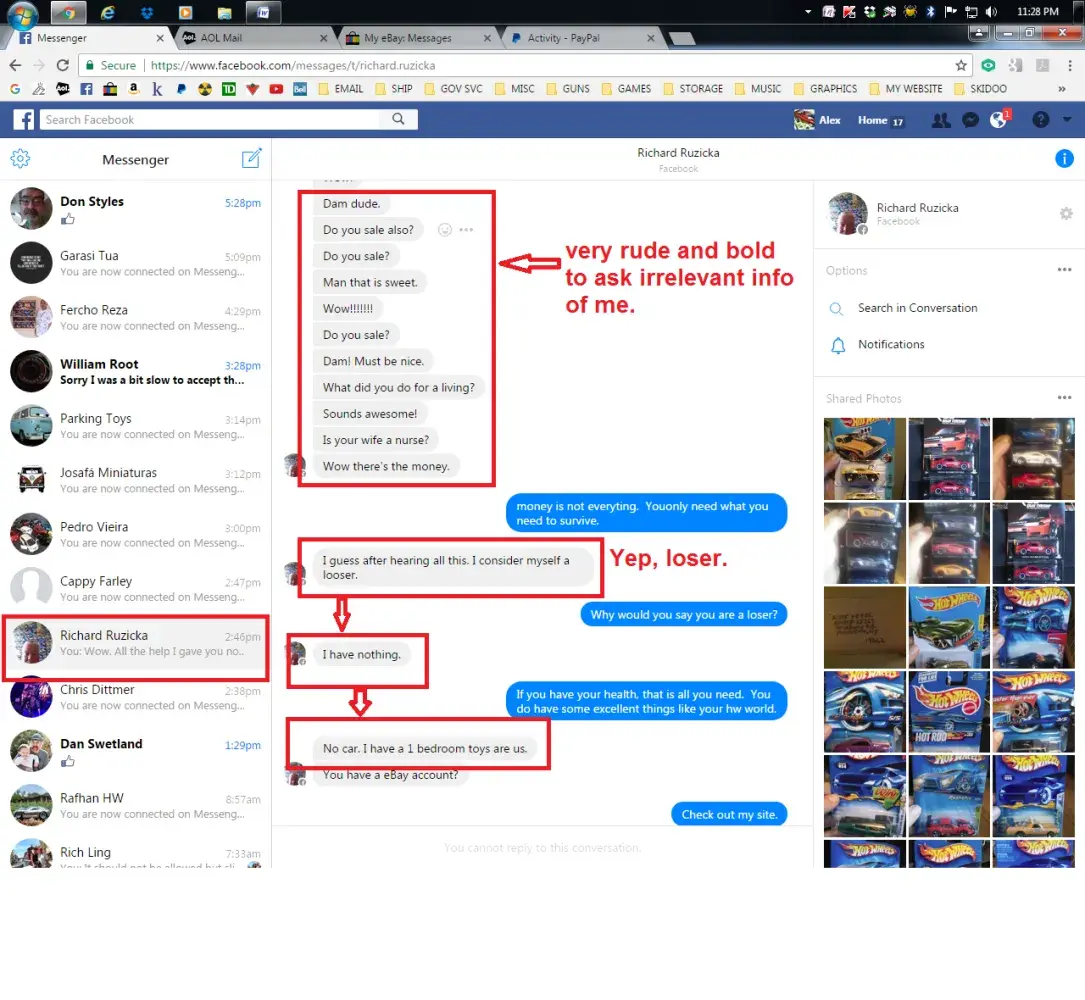This screenshot has height=1000, width=1085.
Task: Open conversation info panel
Action: click(1064, 158)
